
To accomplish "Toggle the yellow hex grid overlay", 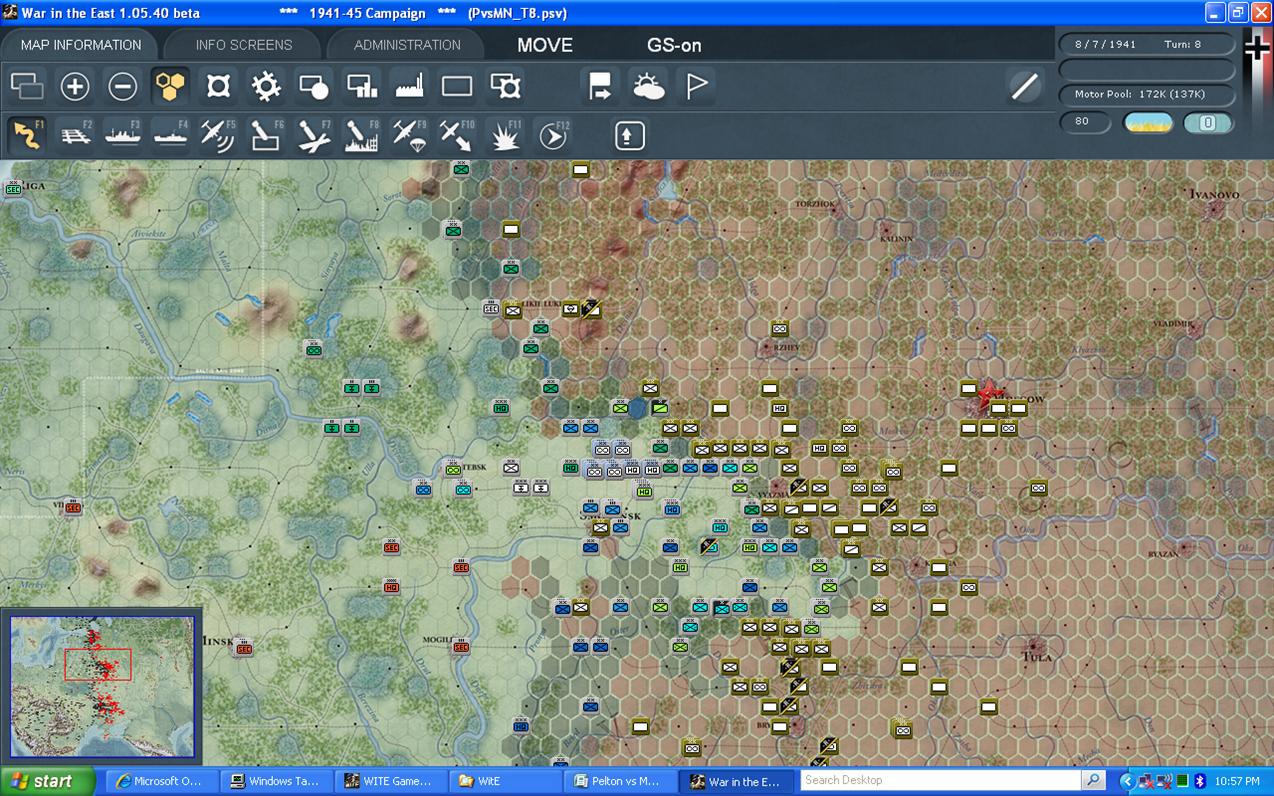I will click(171, 87).
